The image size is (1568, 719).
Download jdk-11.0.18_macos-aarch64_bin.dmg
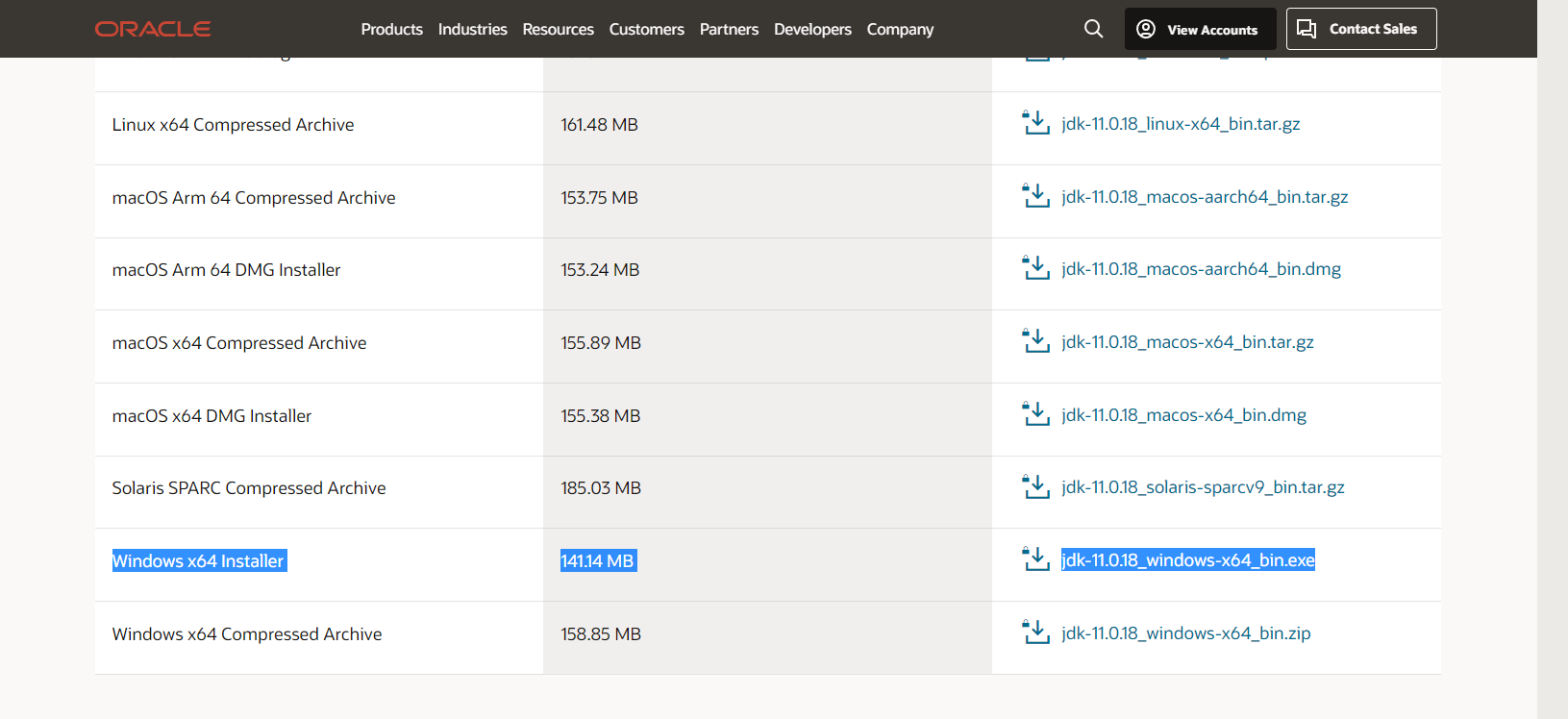[x=1201, y=269]
